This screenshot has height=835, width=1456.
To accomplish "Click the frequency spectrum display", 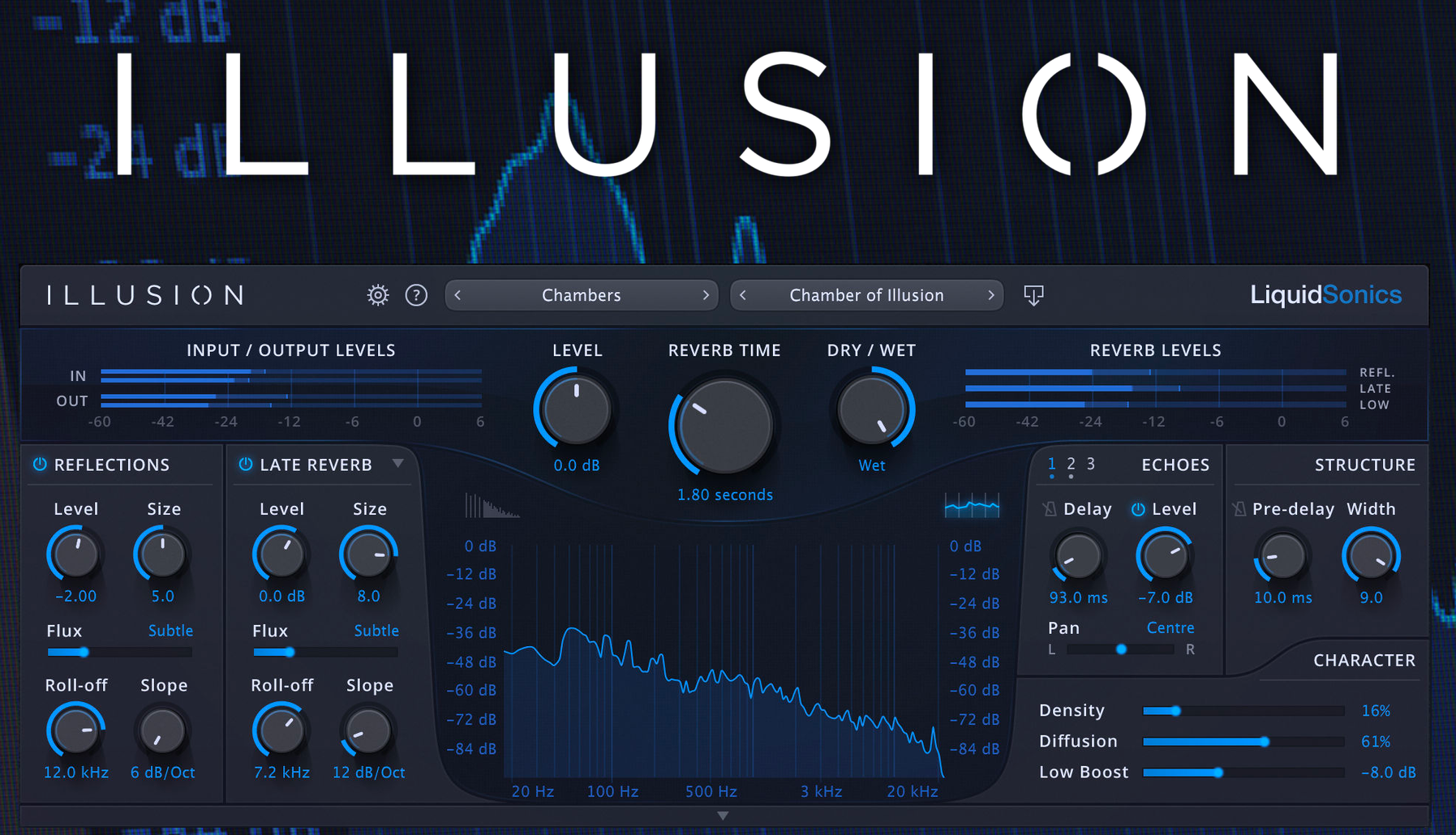I will click(x=724, y=660).
